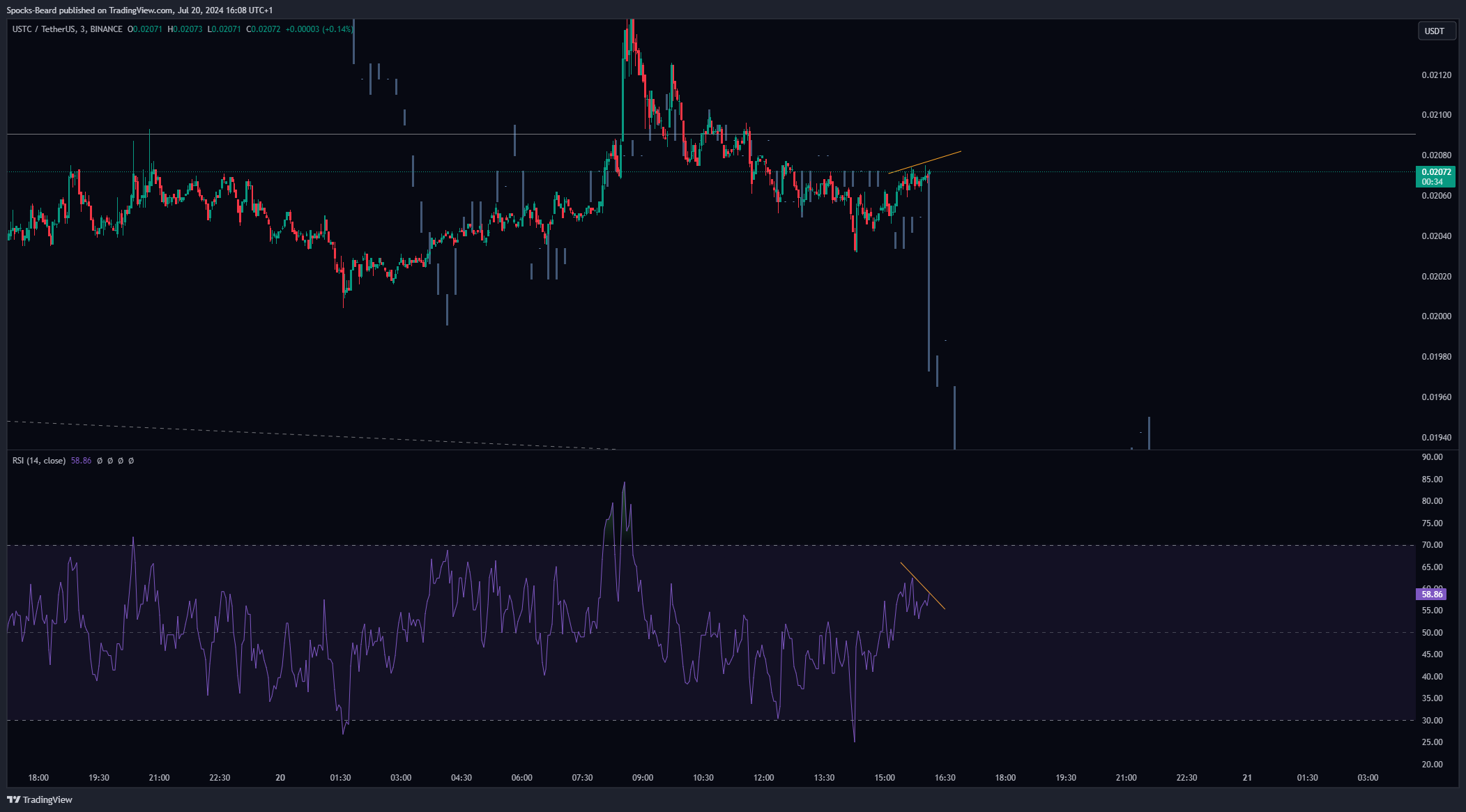Click the 0.01980 price axis label
The image size is (1466, 812).
point(1436,357)
